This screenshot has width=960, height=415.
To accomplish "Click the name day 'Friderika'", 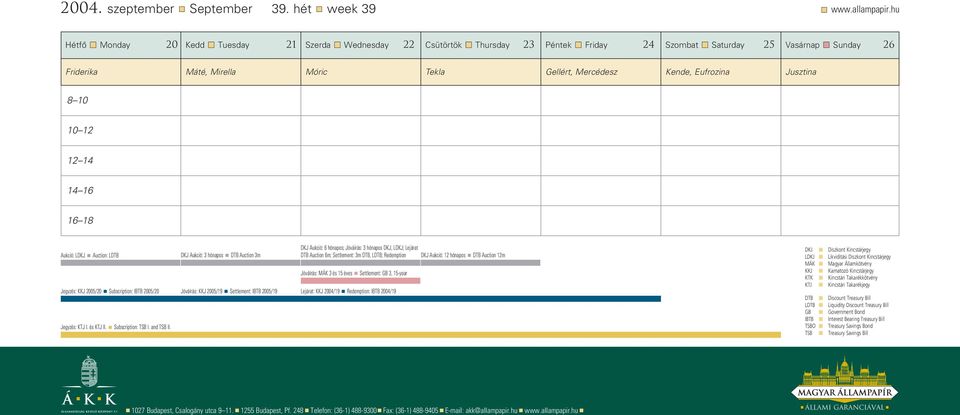I will (x=81, y=72).
